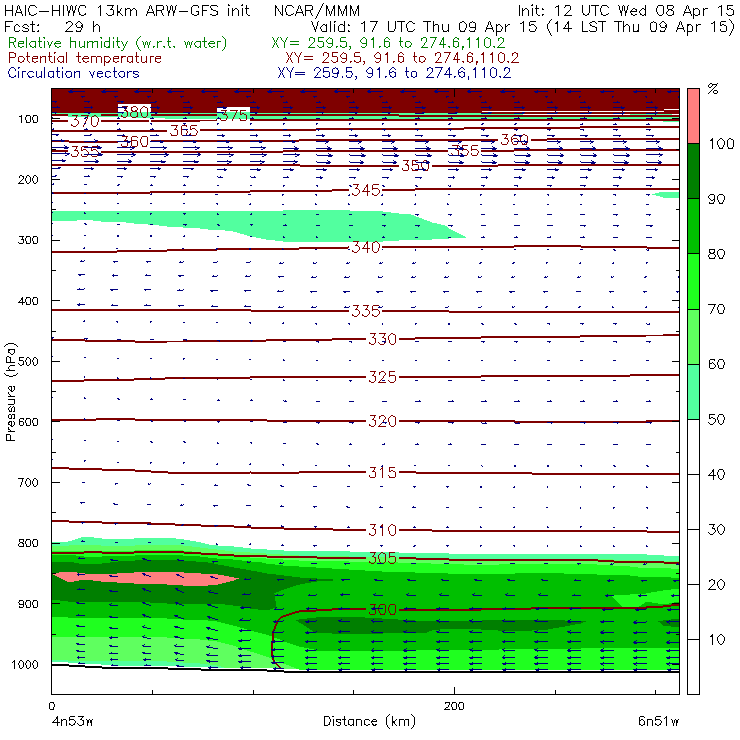Click the blue XY coordinates text line
Viewport: 740px width, 740px height.
[x=394, y=73]
